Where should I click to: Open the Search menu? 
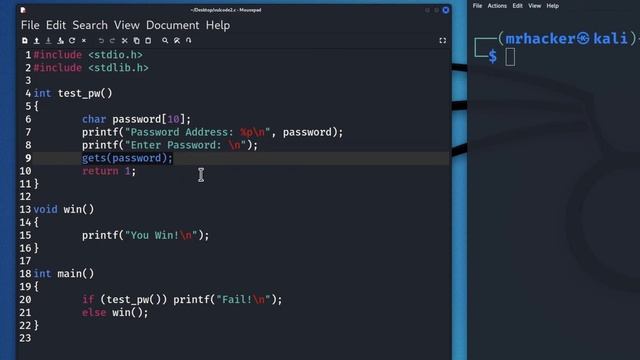pos(90,25)
